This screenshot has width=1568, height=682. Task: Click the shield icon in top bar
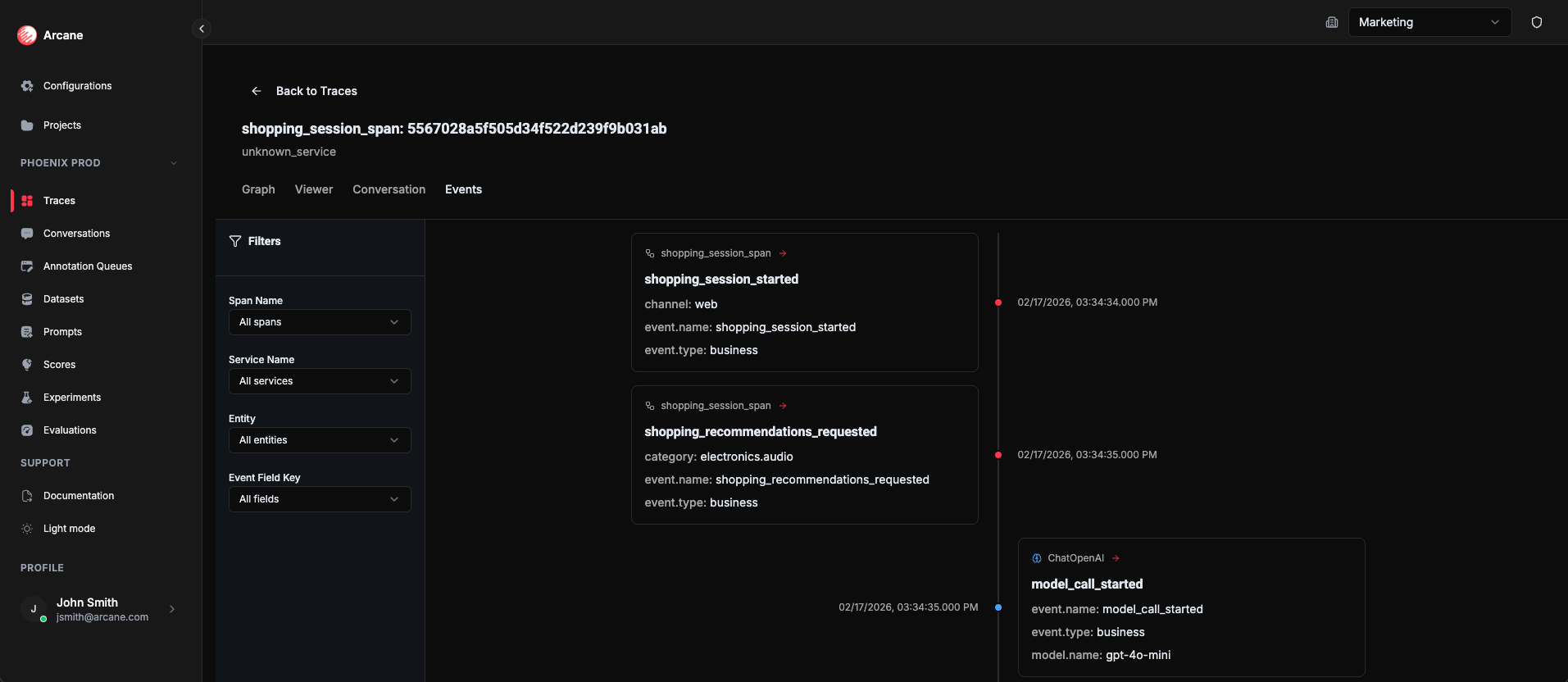1537,22
